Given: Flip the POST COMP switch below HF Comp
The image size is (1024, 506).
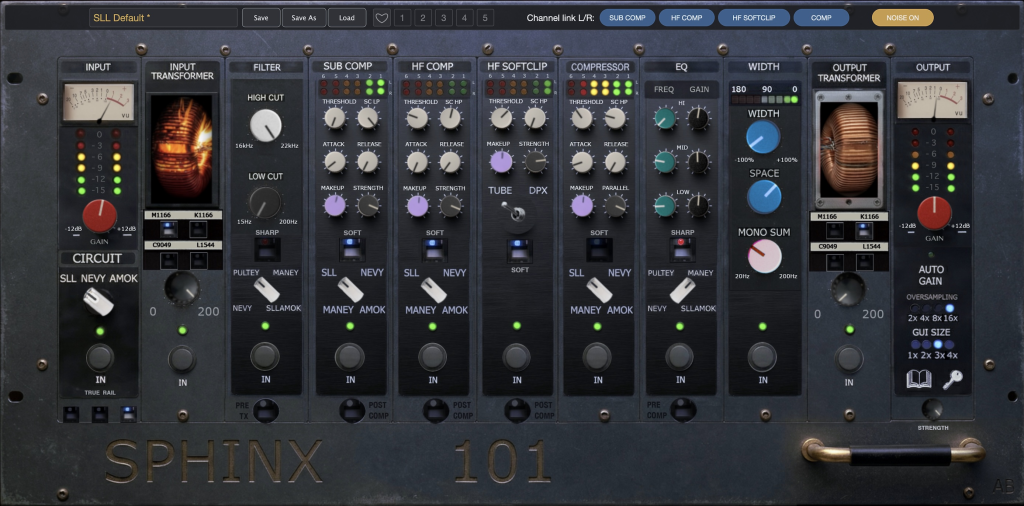Looking at the screenshot, I should click(436, 410).
